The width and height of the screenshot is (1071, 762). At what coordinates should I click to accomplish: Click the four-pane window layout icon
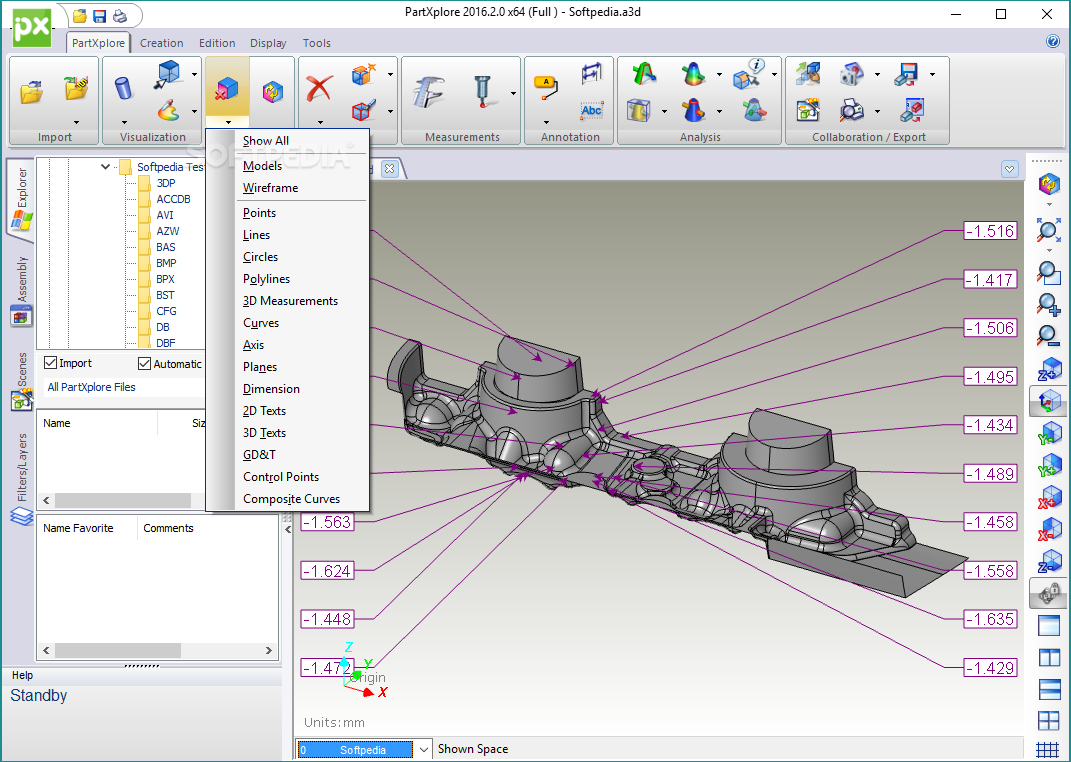coord(1048,721)
